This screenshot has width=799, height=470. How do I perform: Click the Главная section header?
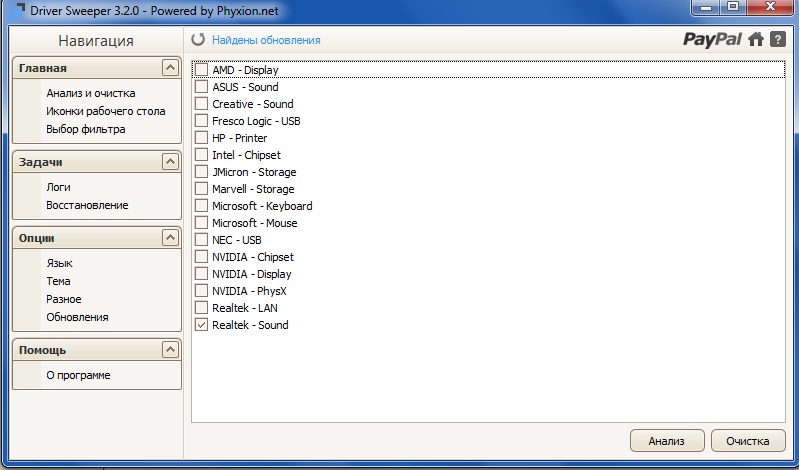pyautogui.click(x=97, y=67)
